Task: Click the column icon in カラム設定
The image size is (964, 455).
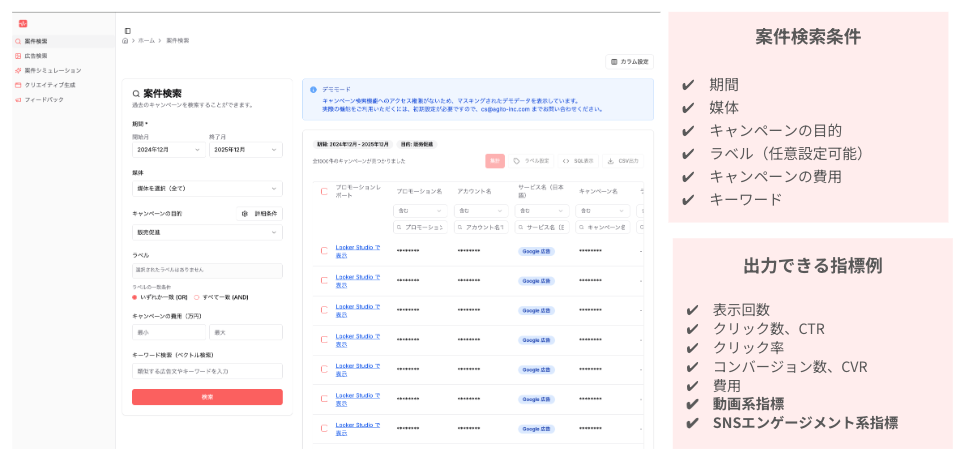Action: tap(614, 61)
